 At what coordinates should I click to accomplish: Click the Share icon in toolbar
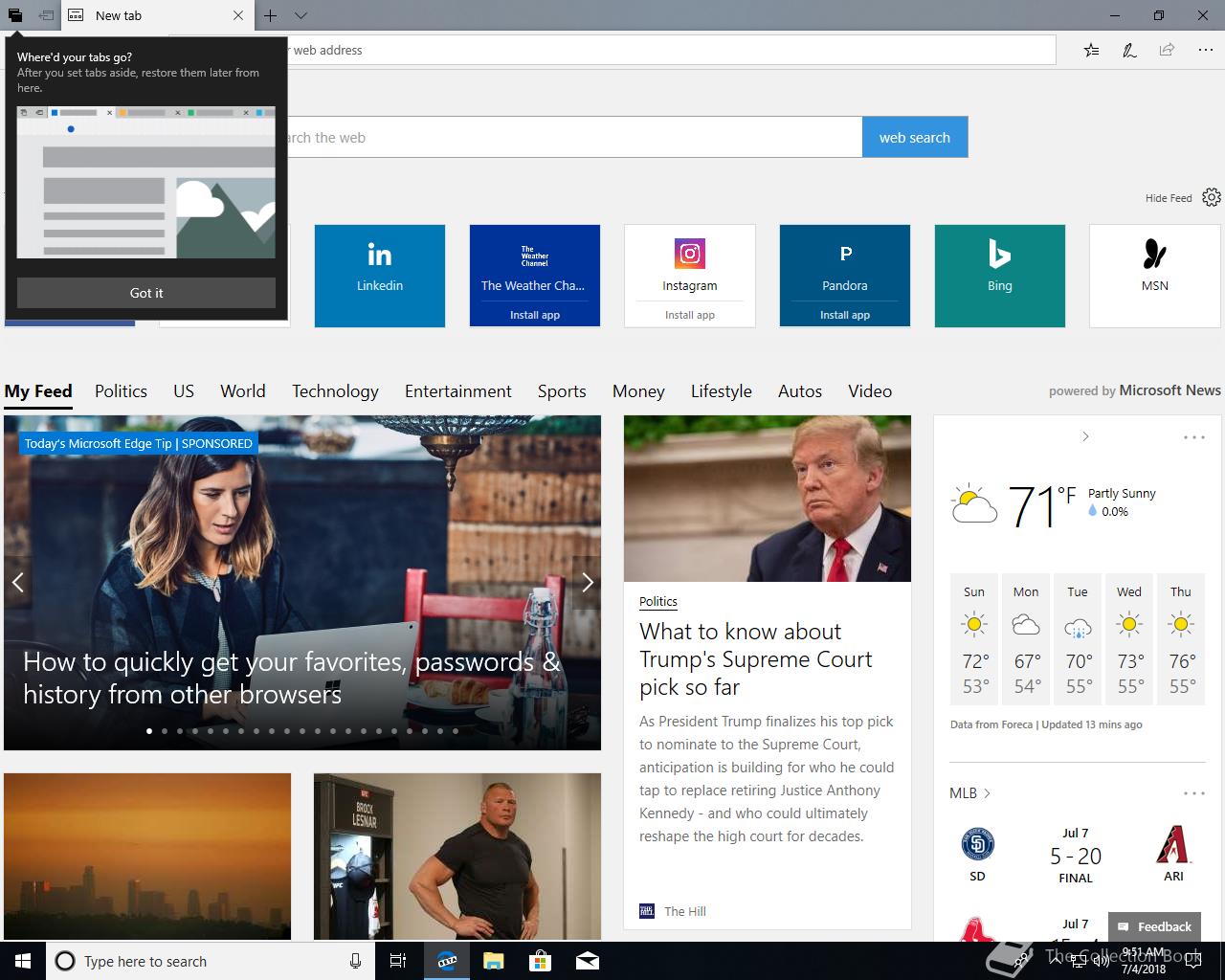click(1167, 50)
